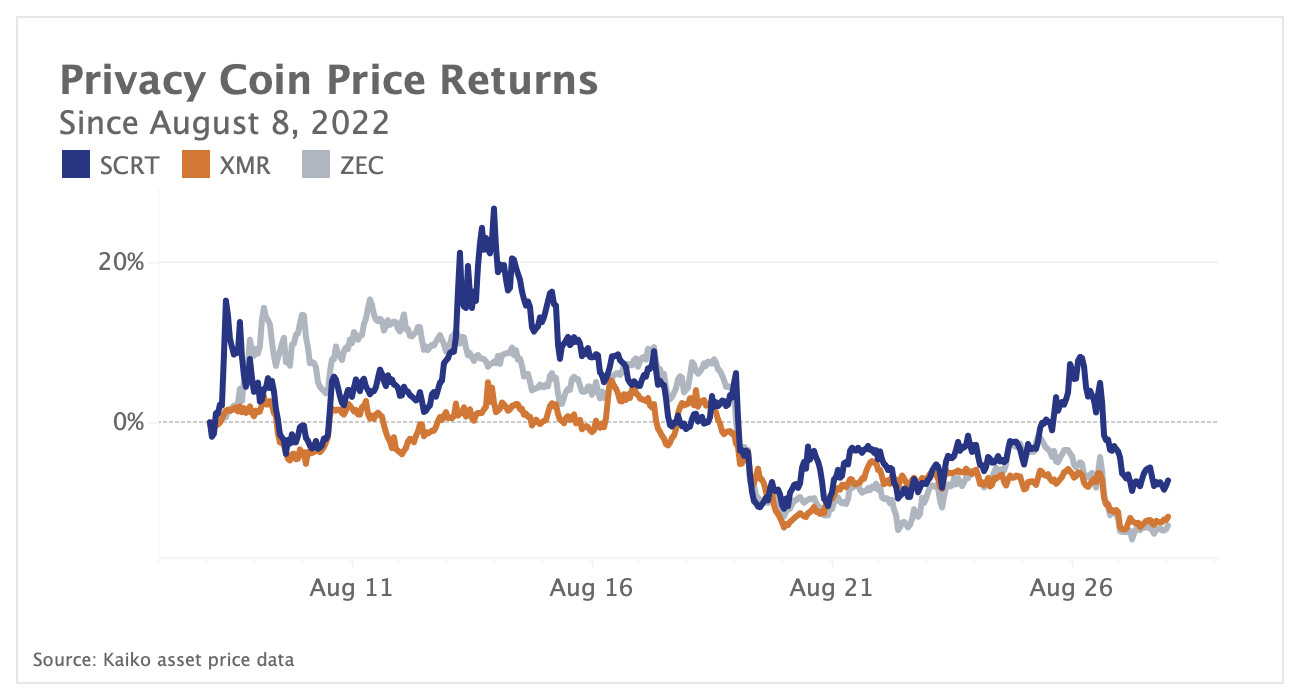Click the 20% y-axis label

click(121, 262)
